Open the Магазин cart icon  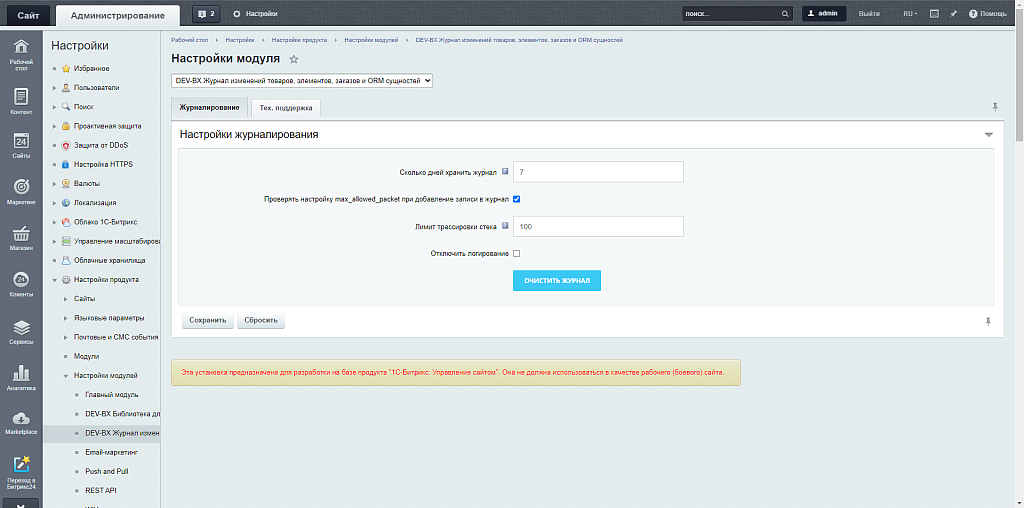tap(21, 236)
